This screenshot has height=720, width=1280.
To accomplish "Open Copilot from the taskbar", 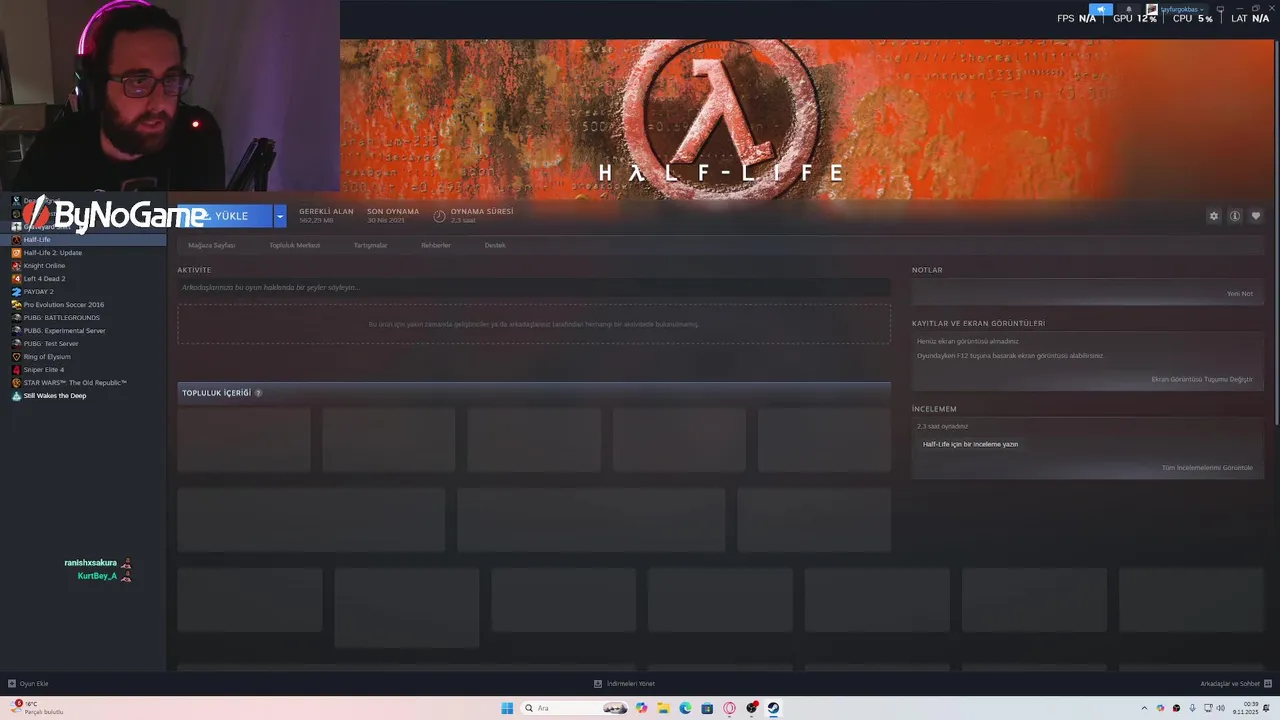I will click(x=641, y=708).
